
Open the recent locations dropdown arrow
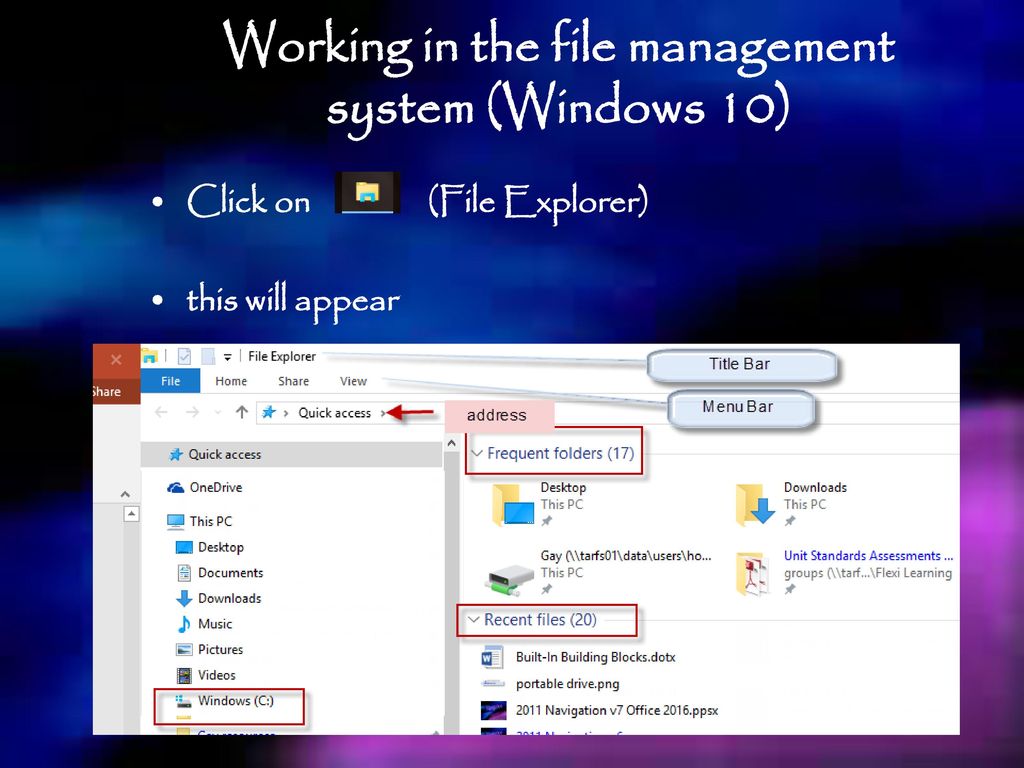tap(218, 413)
